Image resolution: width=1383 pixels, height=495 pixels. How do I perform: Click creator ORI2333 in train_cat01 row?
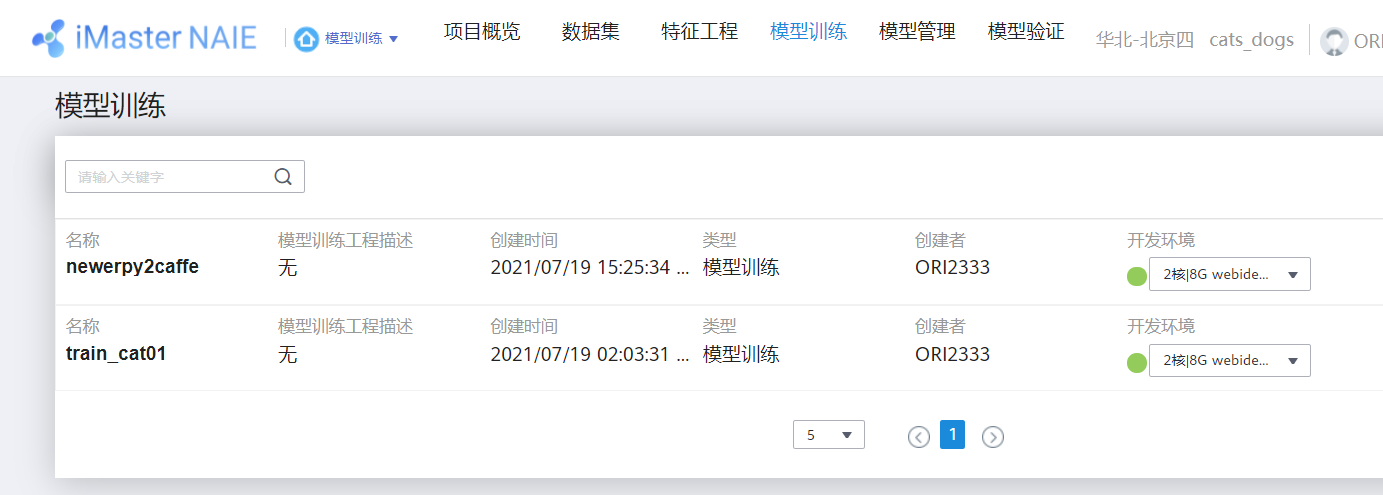coord(952,354)
